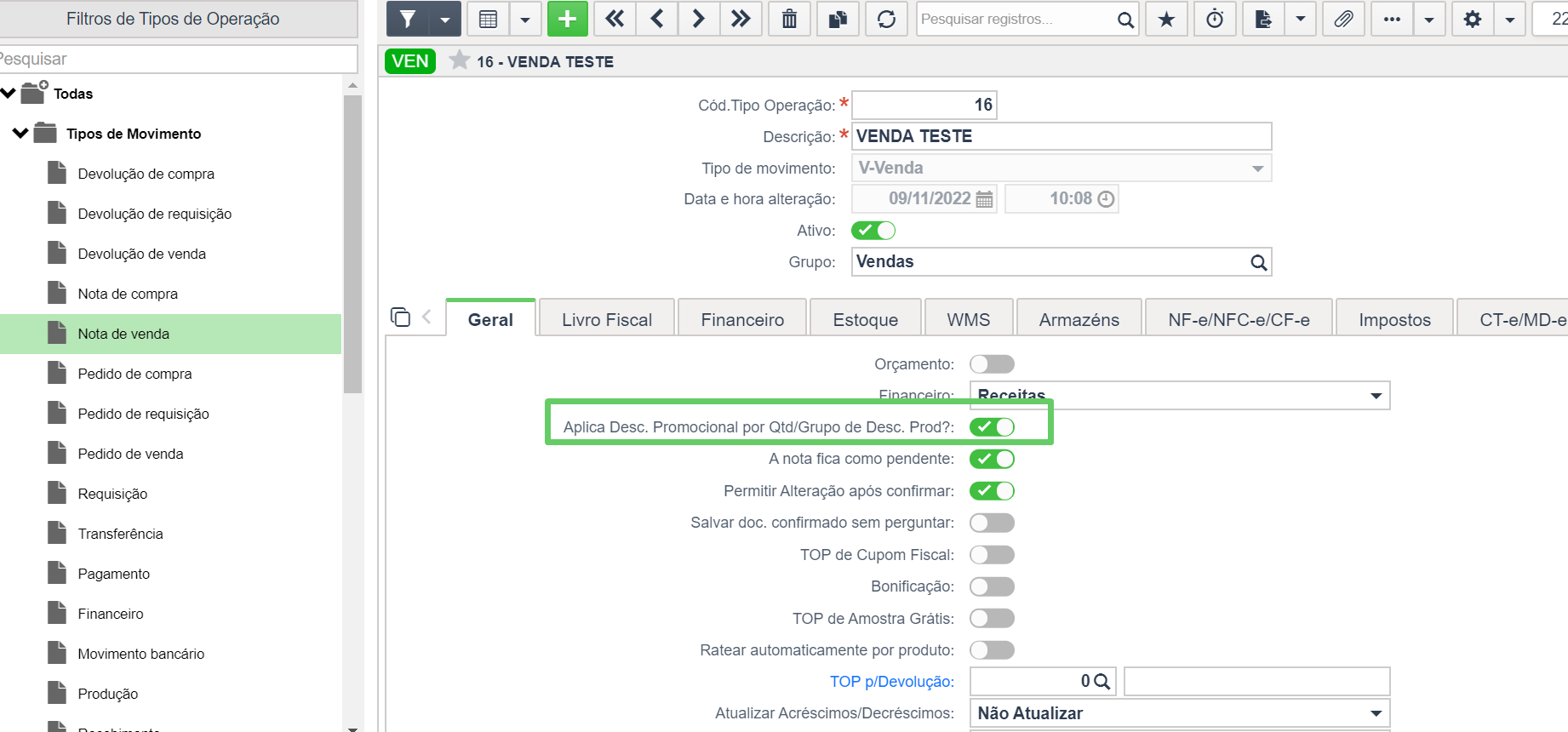Collapse the Tipos de Movimento tree folder
This screenshot has height=732, width=1568.
coord(20,134)
